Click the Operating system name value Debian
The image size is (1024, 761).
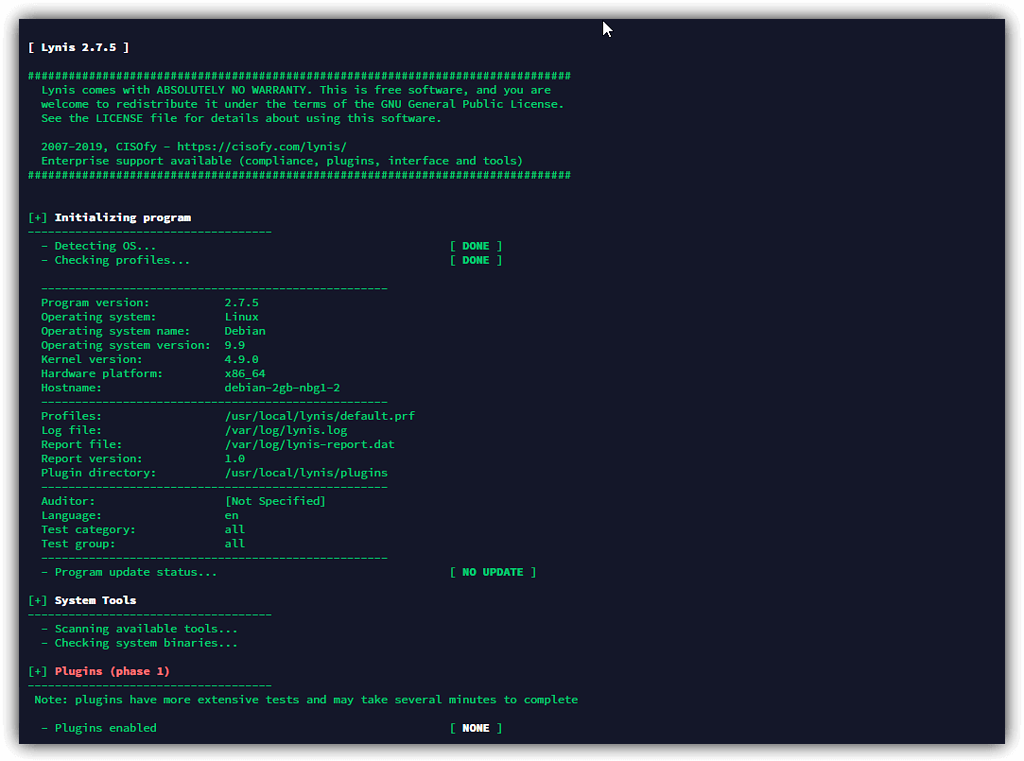point(245,331)
